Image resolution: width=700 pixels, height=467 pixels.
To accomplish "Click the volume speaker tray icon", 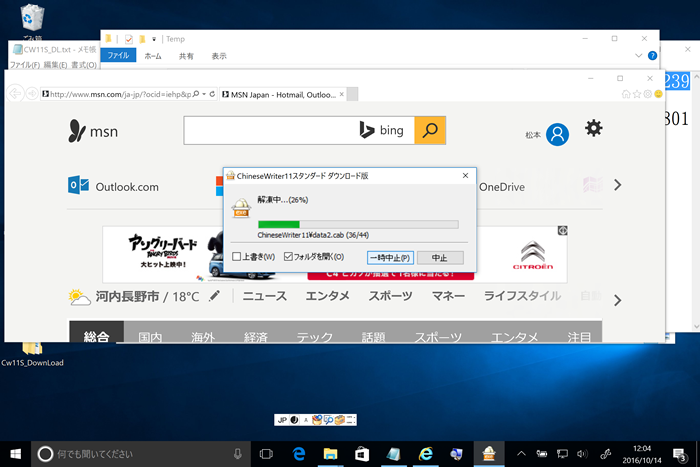I will pyautogui.click(x=582, y=454).
